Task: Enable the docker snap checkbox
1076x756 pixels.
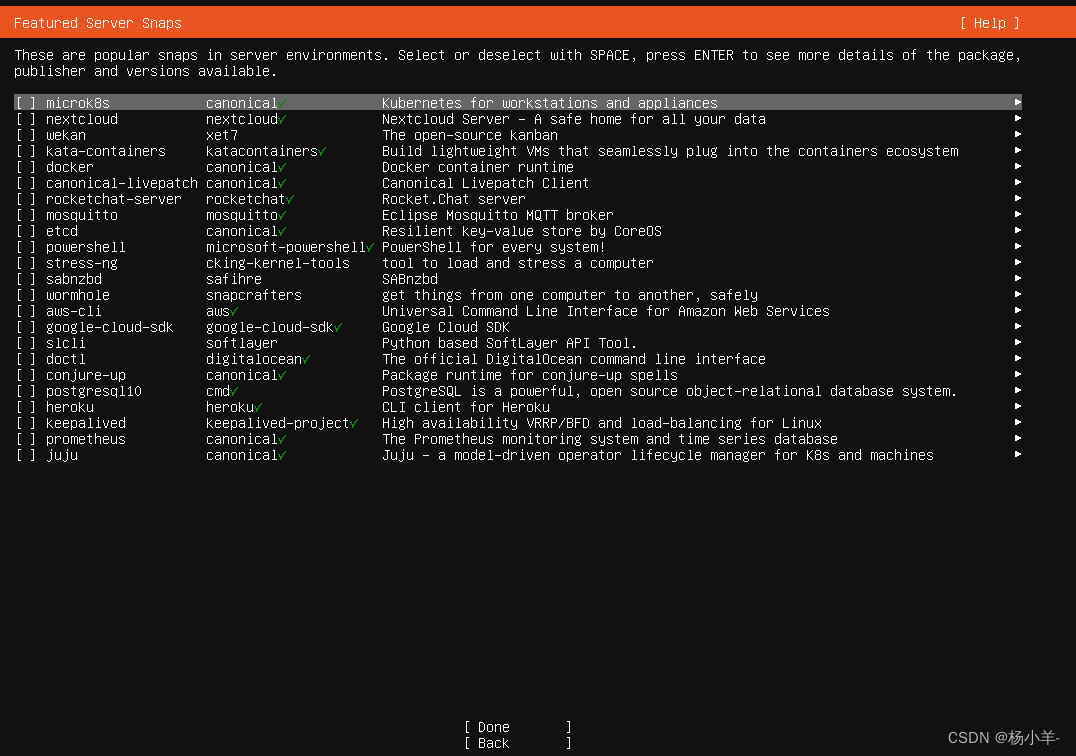Action: click(x=26, y=167)
